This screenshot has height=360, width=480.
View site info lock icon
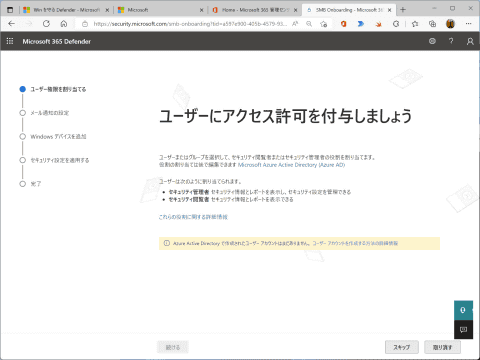[x=85, y=24]
